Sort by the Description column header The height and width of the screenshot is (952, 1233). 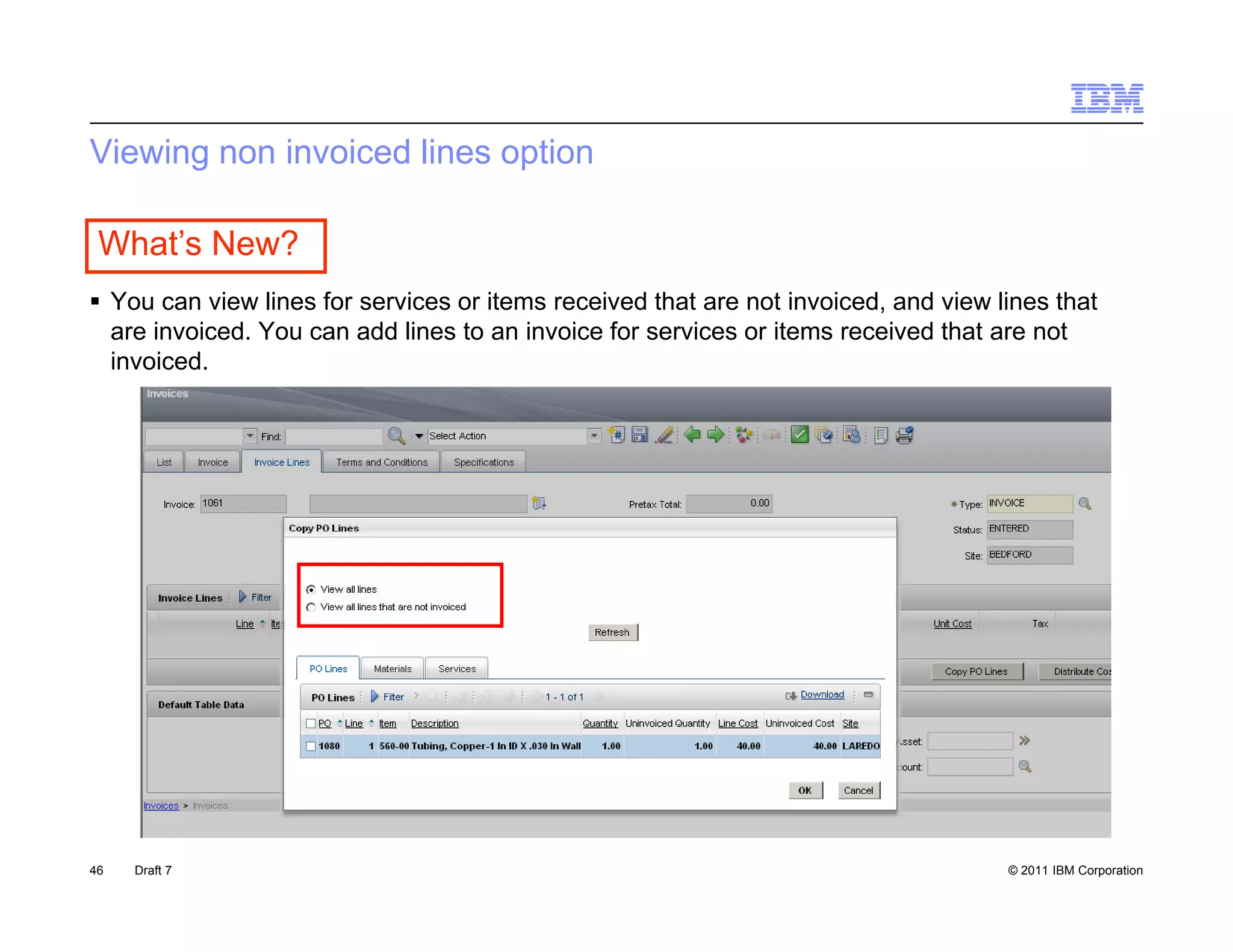click(435, 723)
